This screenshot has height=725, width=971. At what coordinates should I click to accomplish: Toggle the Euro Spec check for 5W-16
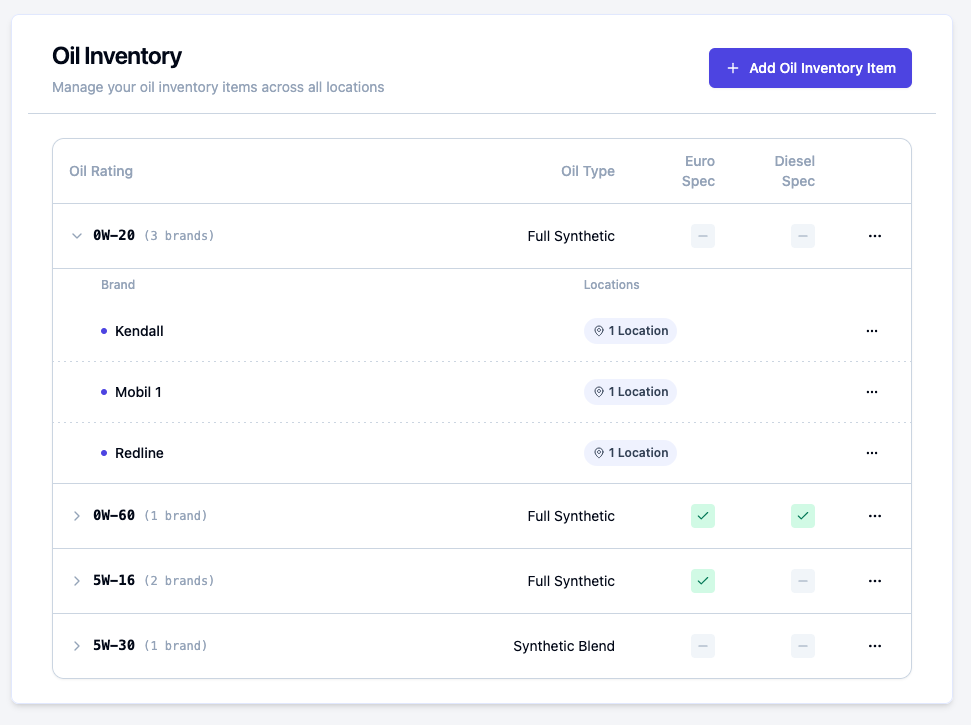[x=703, y=581]
